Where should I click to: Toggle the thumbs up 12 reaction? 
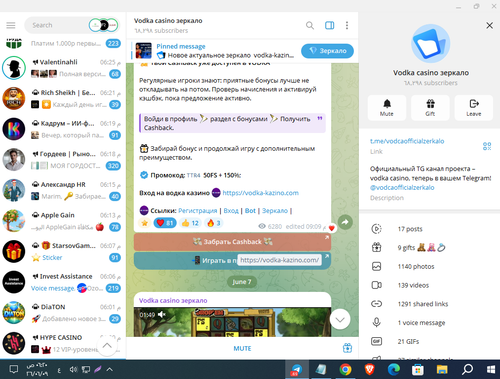click(x=190, y=223)
